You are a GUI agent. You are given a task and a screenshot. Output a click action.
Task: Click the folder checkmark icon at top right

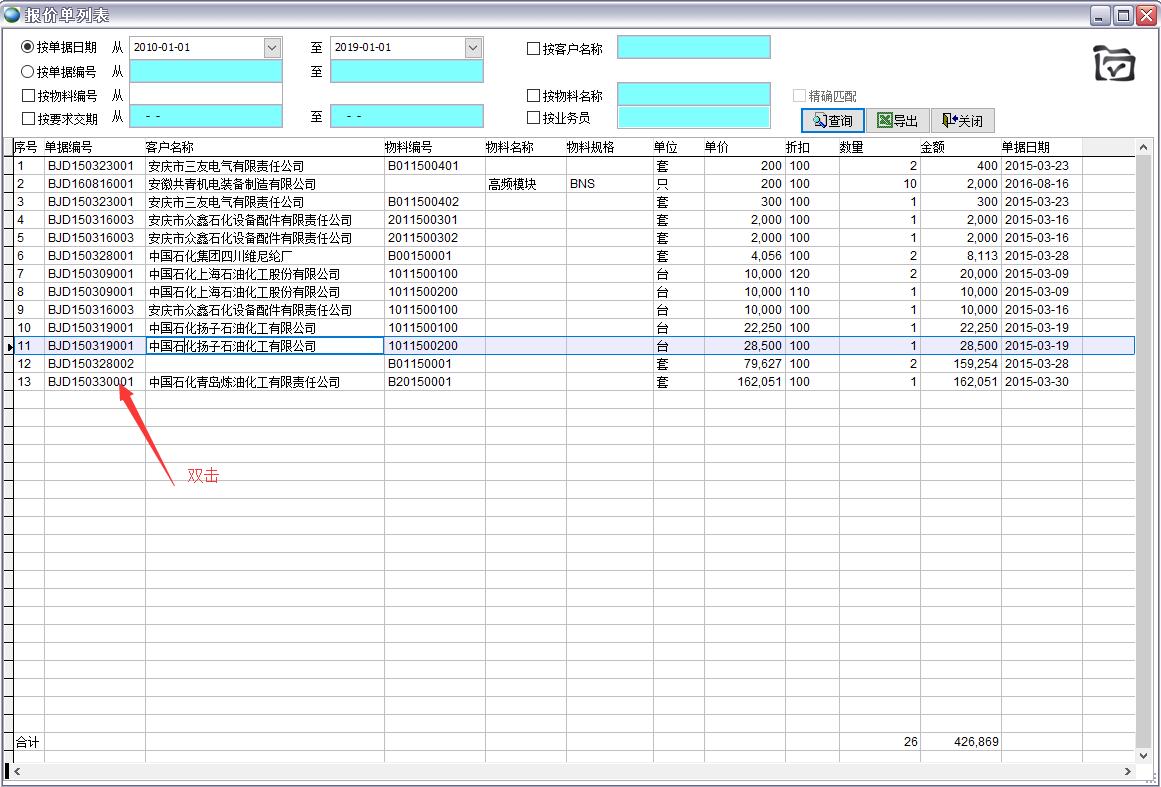pos(1114,63)
